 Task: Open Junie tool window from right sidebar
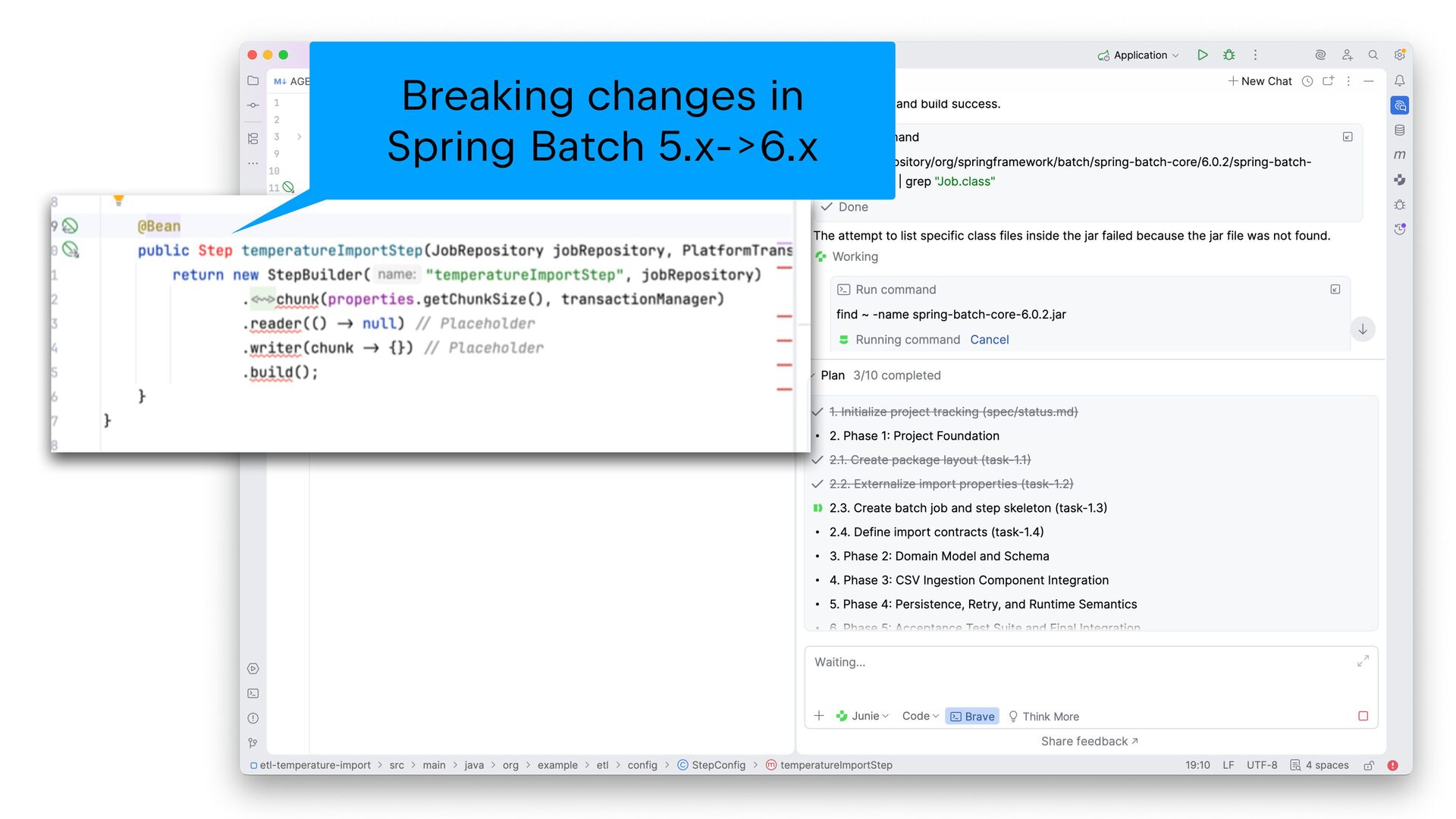pyautogui.click(x=1399, y=180)
